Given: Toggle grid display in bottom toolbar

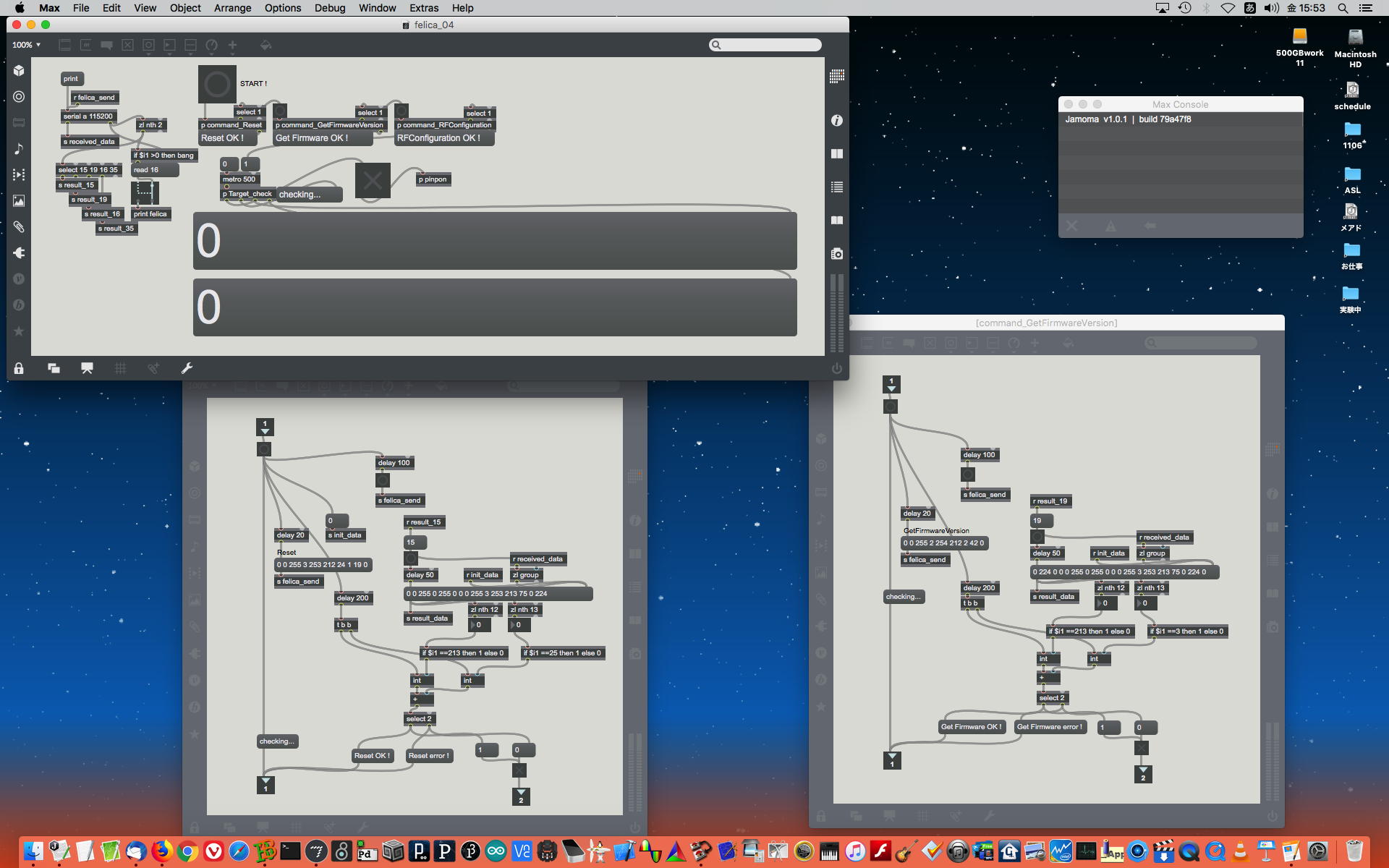Looking at the screenshot, I should [121, 368].
